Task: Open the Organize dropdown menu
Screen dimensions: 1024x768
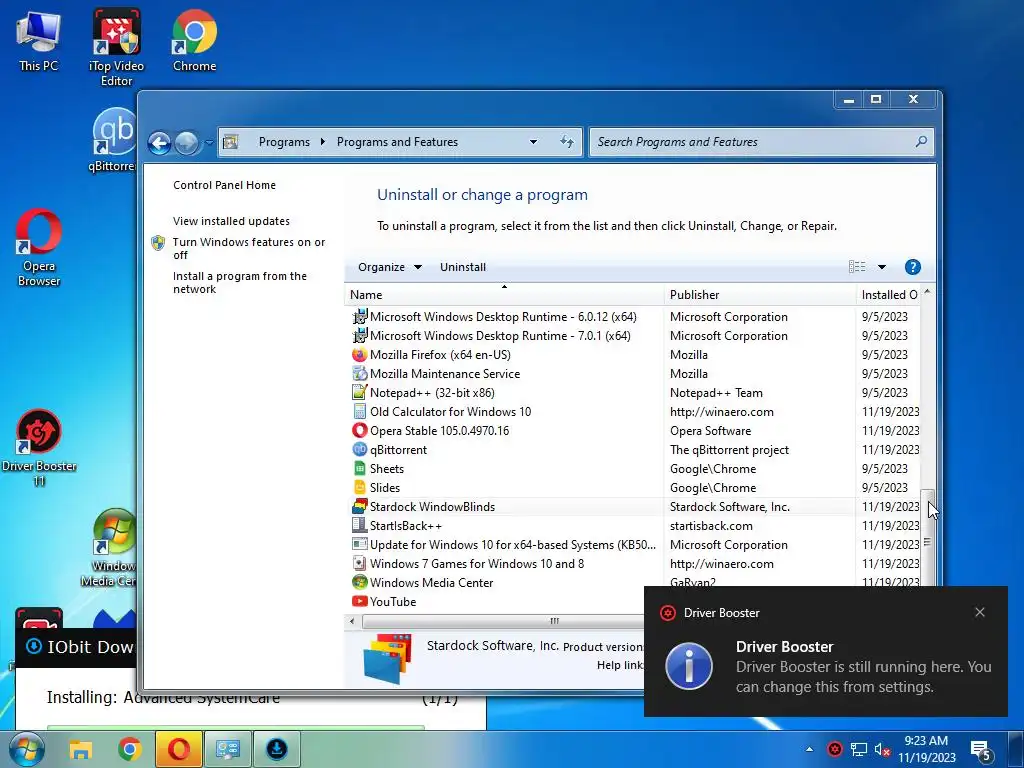Action: pos(389,267)
